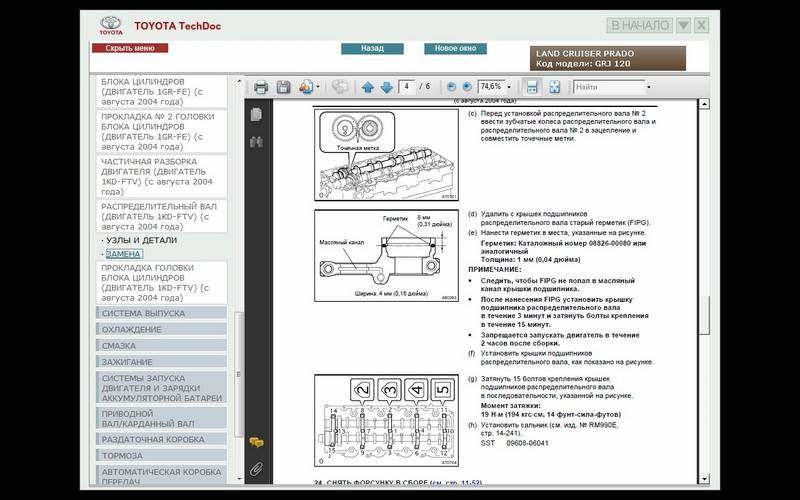Toggle scrolling page mode icon
The width and height of the screenshot is (800, 500).
click(x=532, y=87)
